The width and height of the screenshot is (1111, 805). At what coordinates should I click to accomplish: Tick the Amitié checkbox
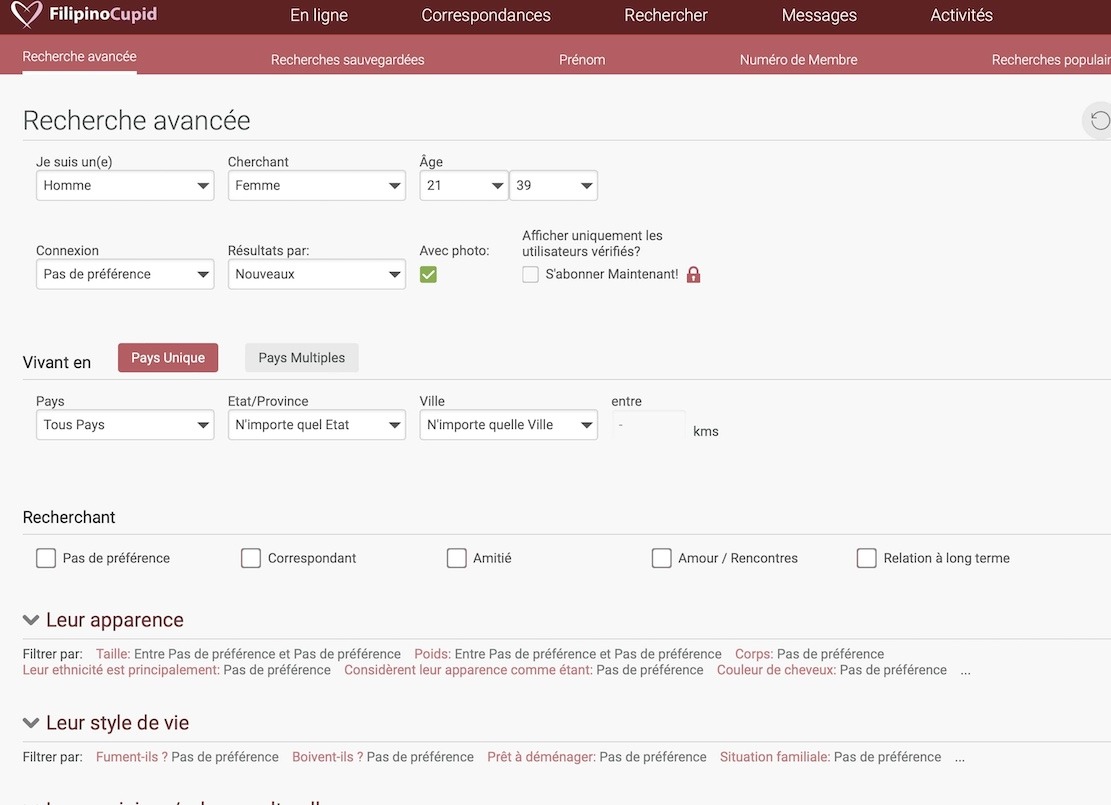coord(457,558)
